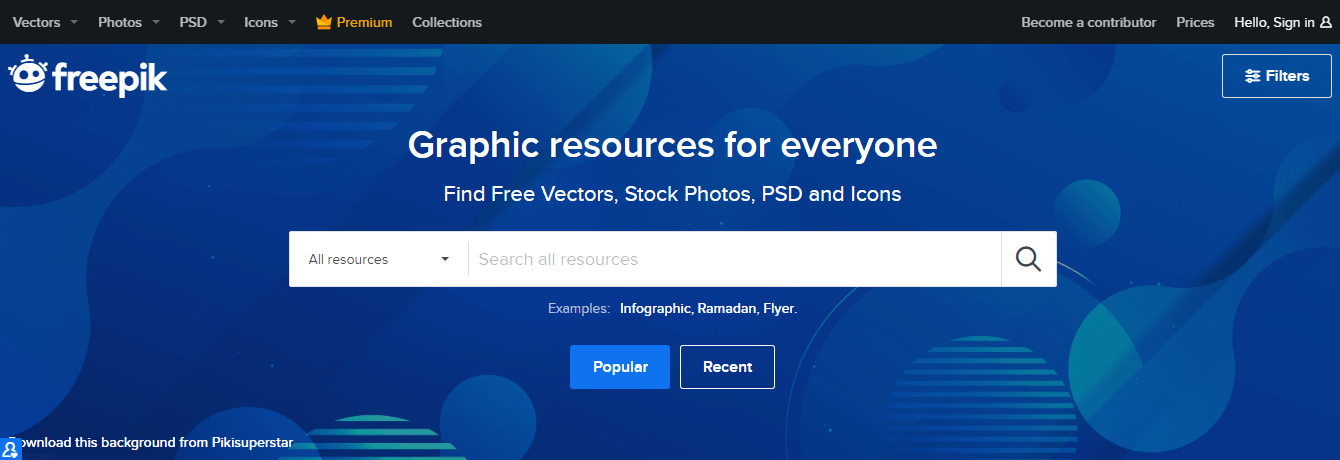Select the Recent button
The image size is (1340, 460).
(727, 367)
